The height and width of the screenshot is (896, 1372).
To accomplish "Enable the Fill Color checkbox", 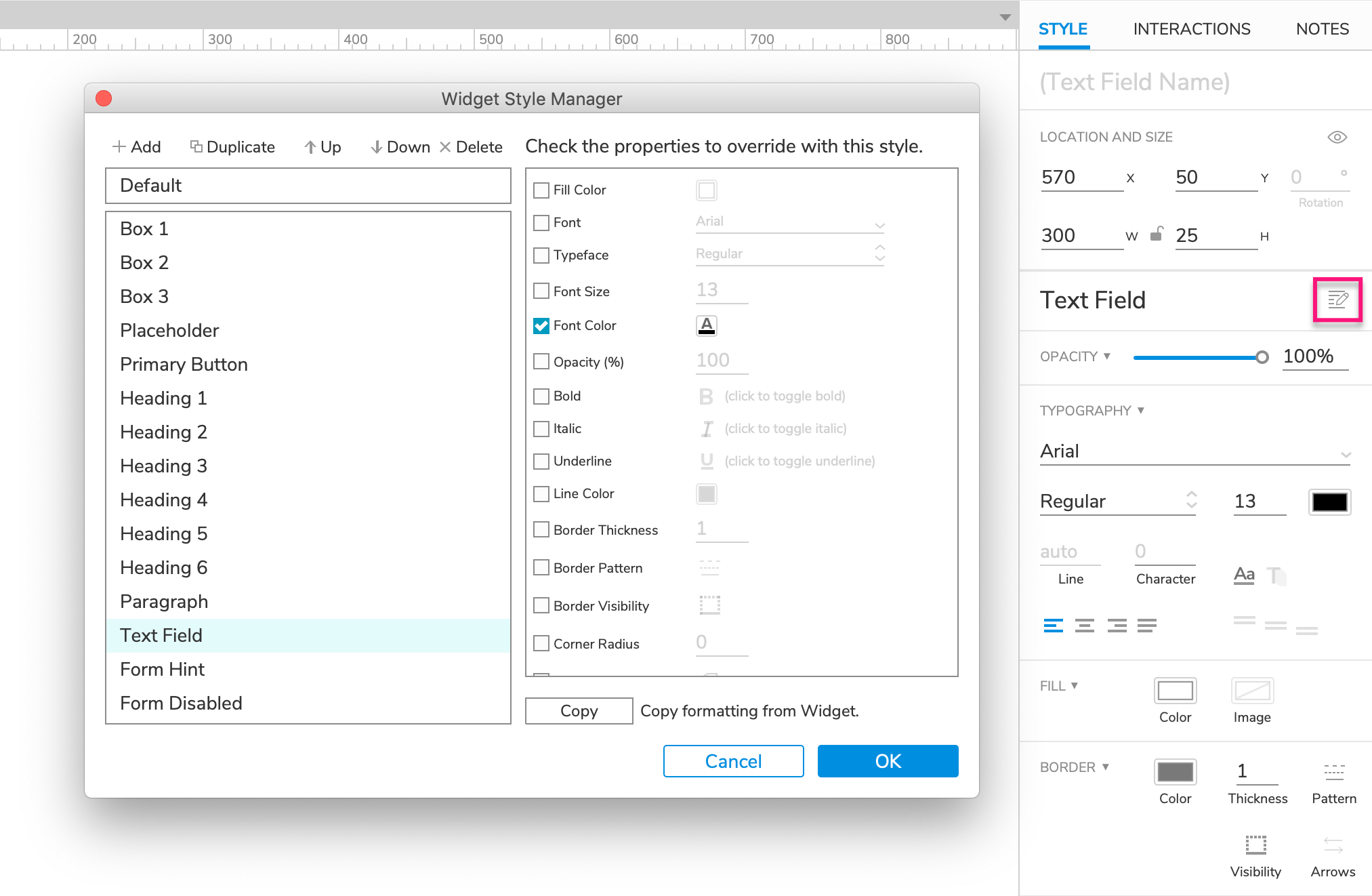I will 541,190.
